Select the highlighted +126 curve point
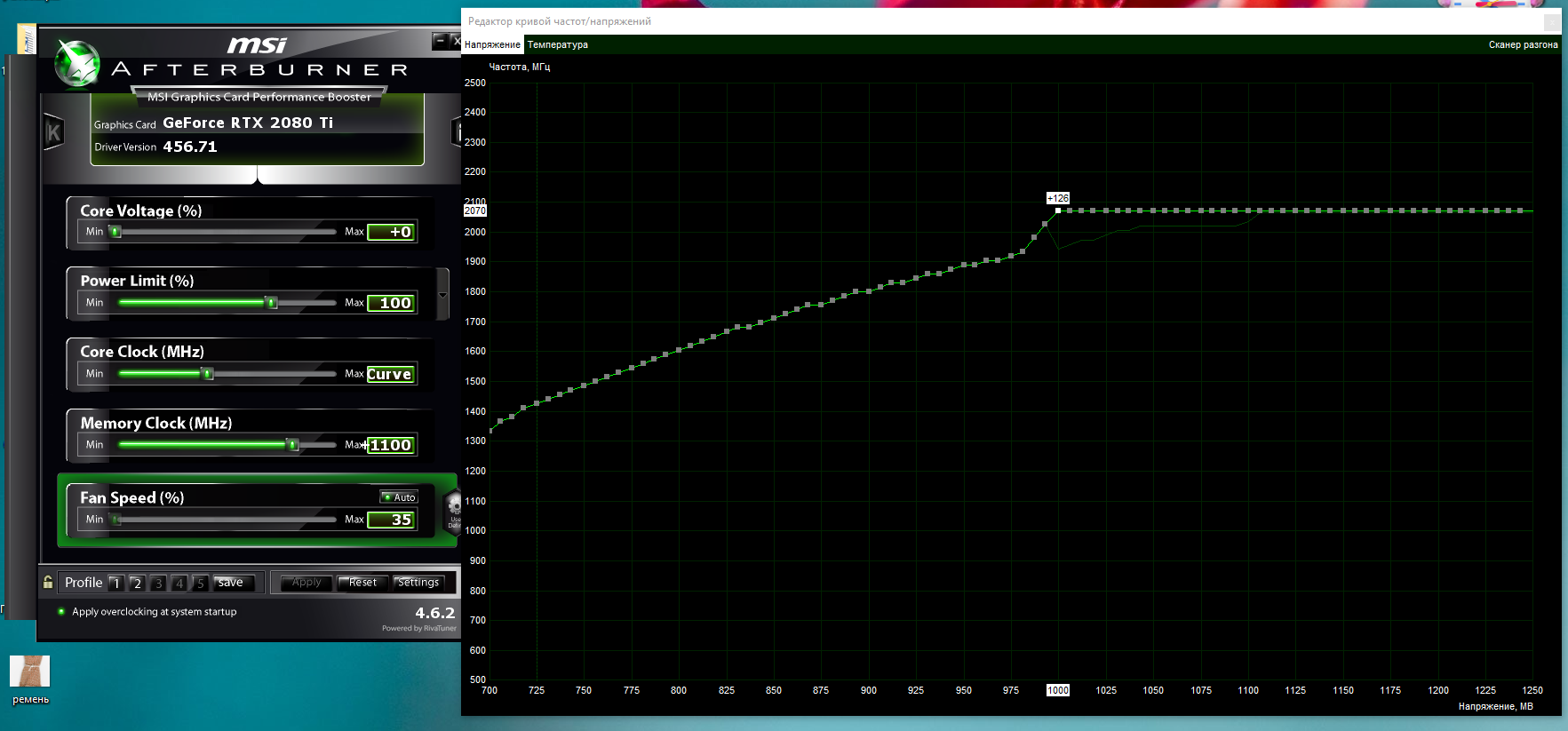The image size is (1568, 731). click(x=1057, y=211)
